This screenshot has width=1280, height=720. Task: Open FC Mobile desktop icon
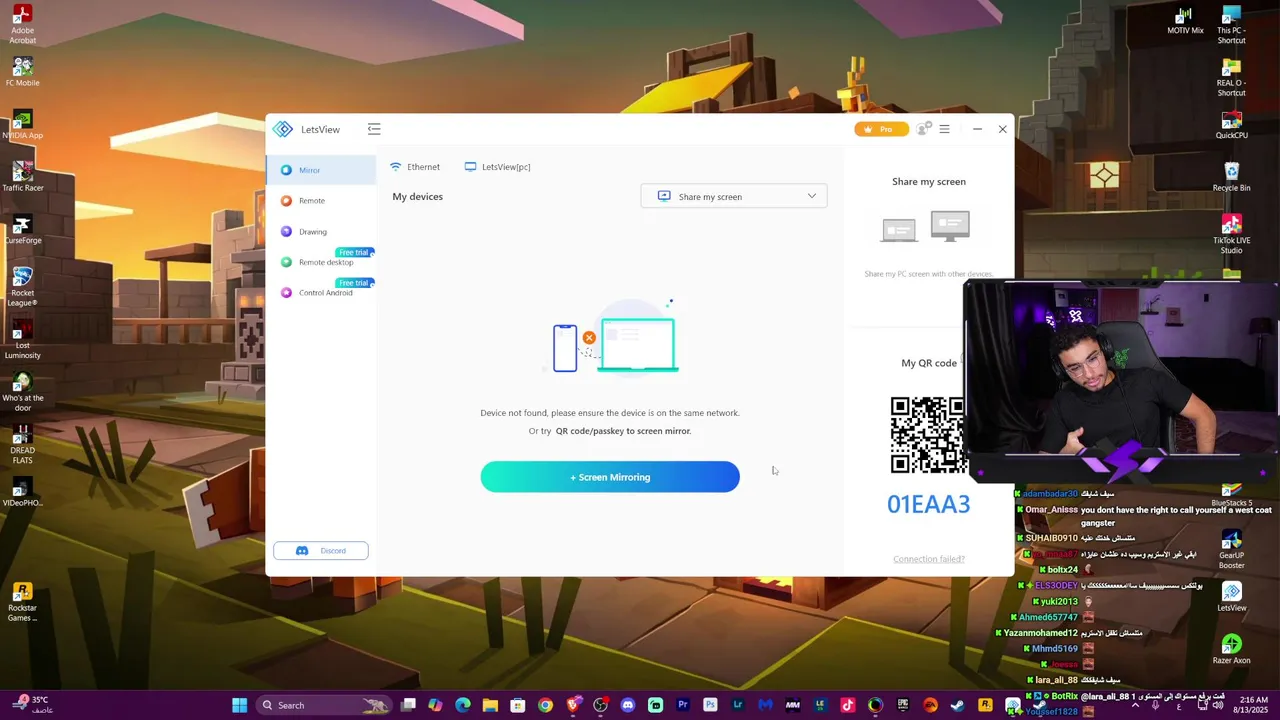[22, 72]
